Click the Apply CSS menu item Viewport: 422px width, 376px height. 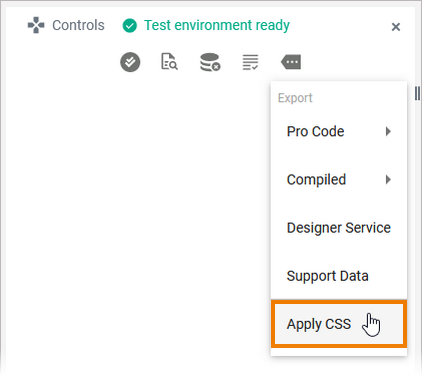pos(339,324)
